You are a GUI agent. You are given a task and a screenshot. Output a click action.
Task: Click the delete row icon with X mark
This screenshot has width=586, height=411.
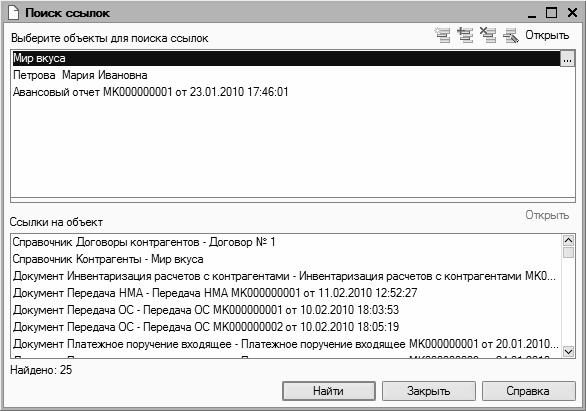pos(488,35)
